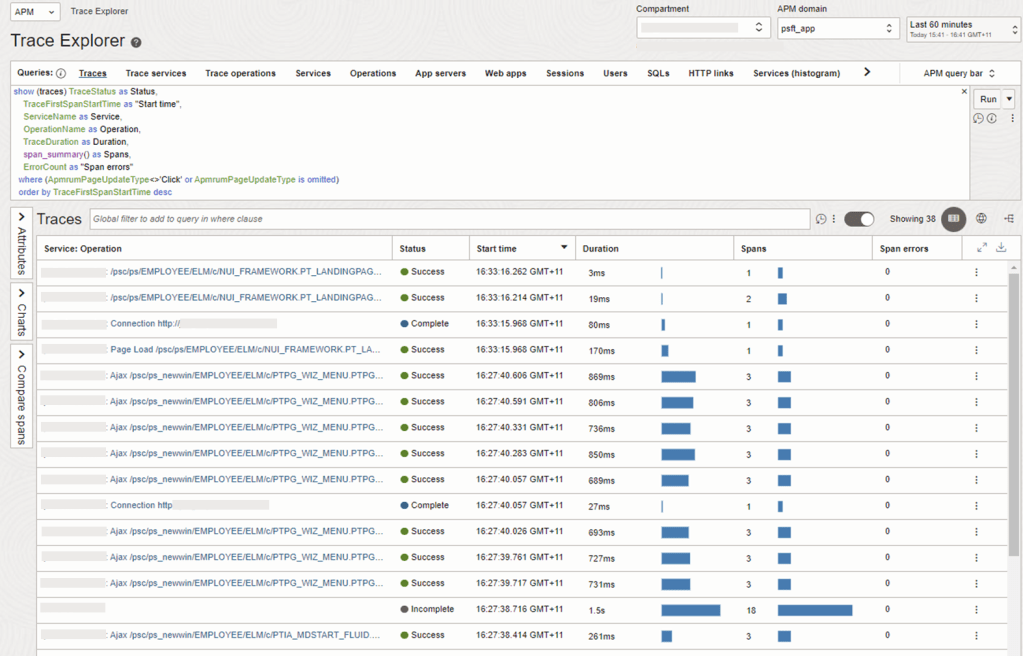The height and width of the screenshot is (656, 1023).
Task: Close the query editor with the X icon
Action: [x=964, y=92]
